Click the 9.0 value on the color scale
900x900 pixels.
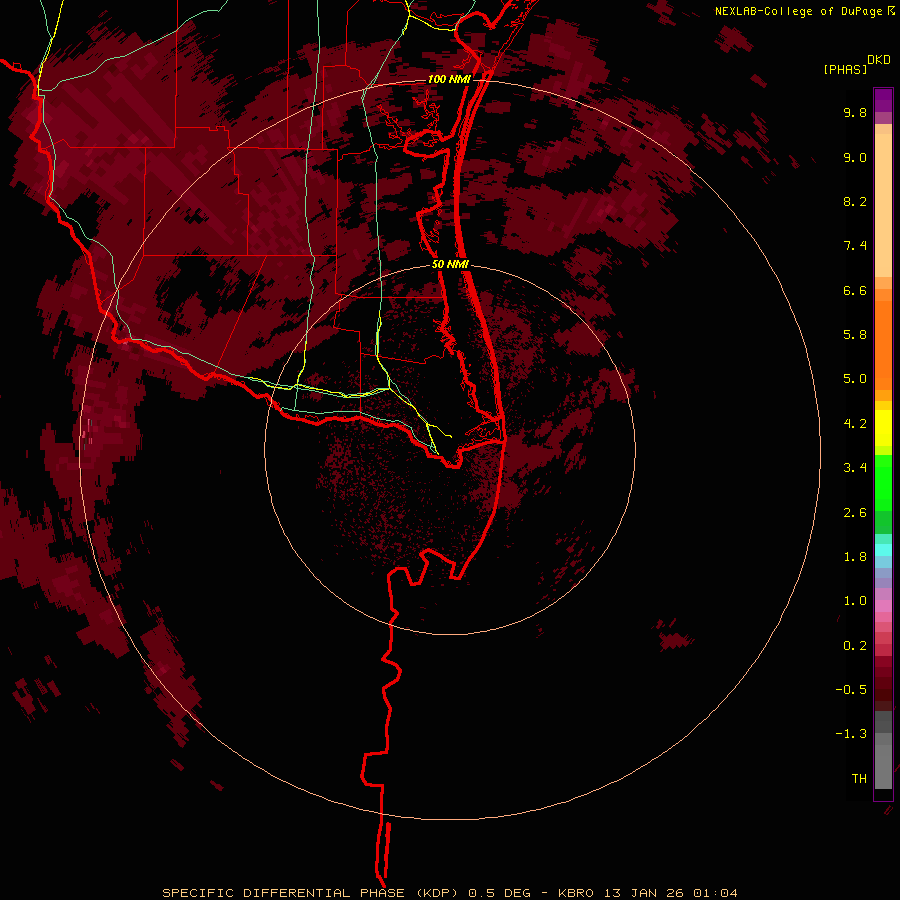click(855, 157)
